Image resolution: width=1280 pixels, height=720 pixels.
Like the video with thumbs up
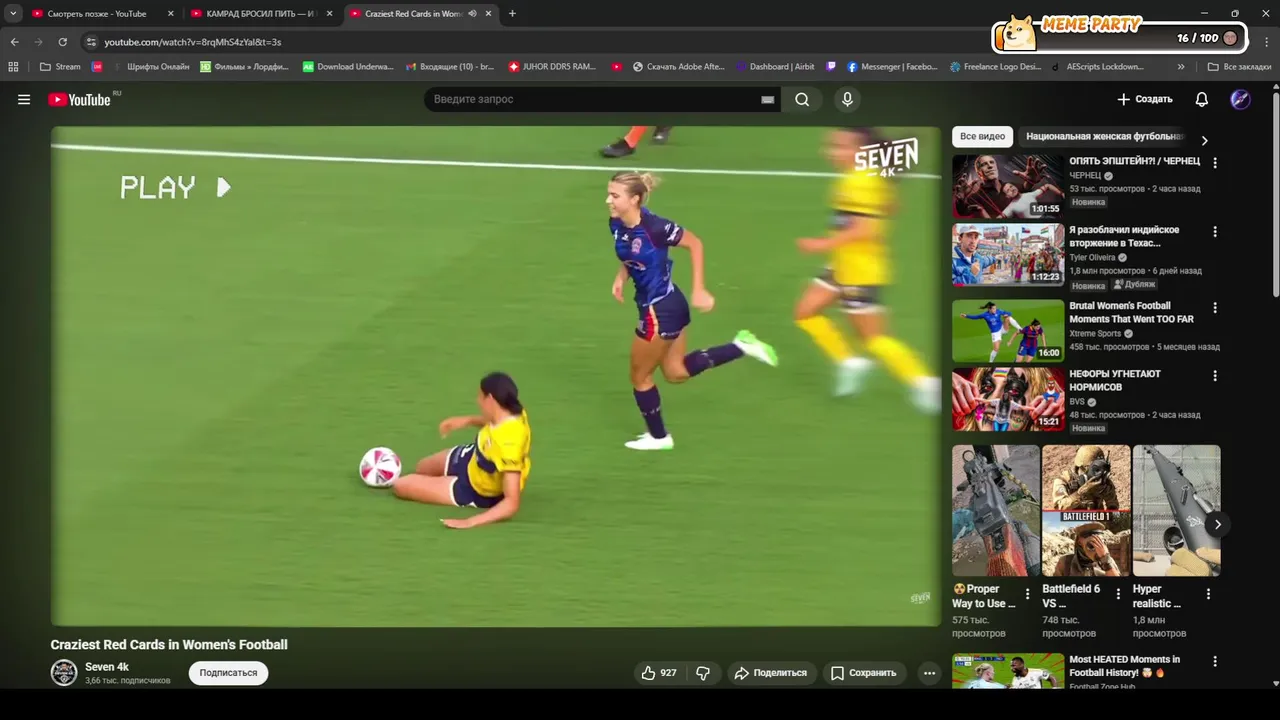[x=659, y=673]
